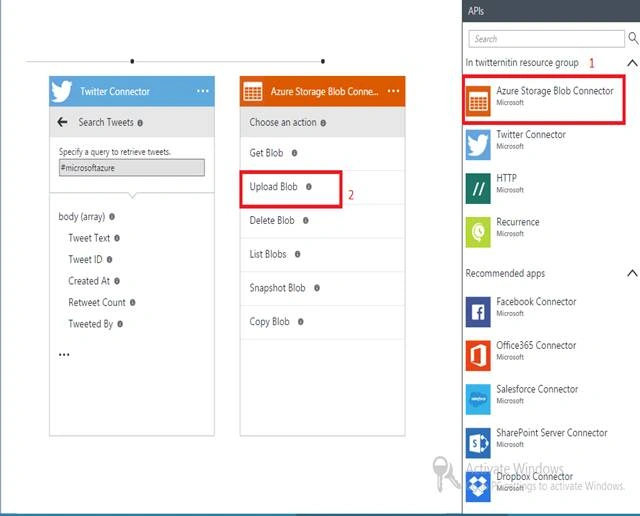Go back using the arrow beside Search Tweets
The image size is (640, 516).
[x=62, y=122]
